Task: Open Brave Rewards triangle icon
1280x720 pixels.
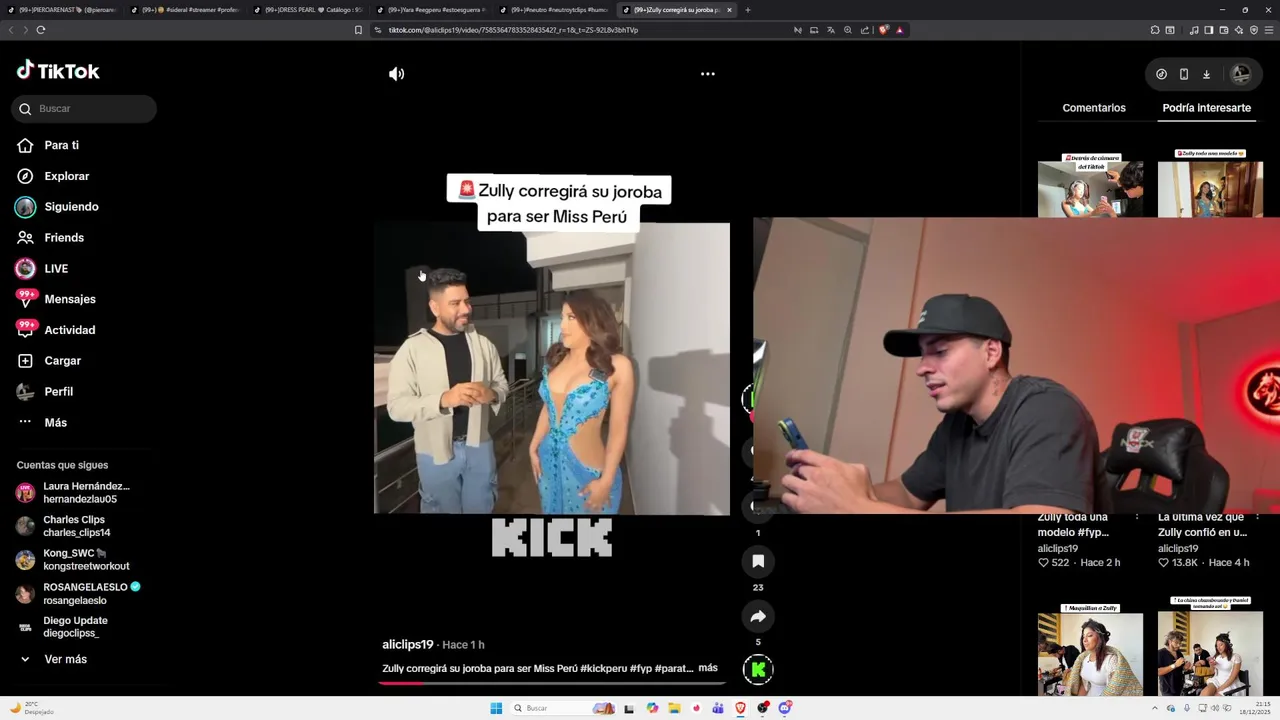Action: pos(900,30)
